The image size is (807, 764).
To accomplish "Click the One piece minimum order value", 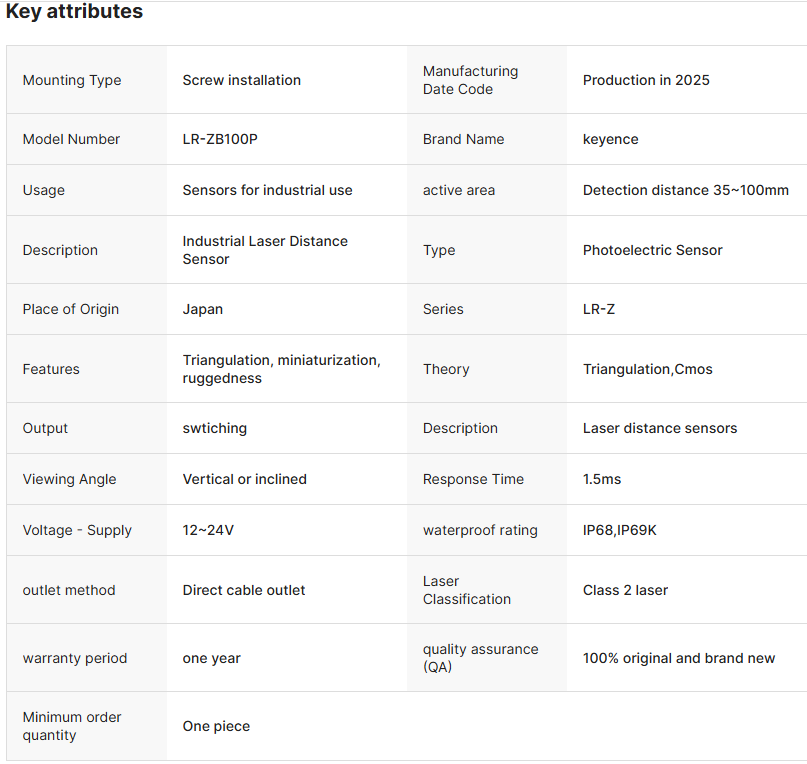I will pos(216,726).
